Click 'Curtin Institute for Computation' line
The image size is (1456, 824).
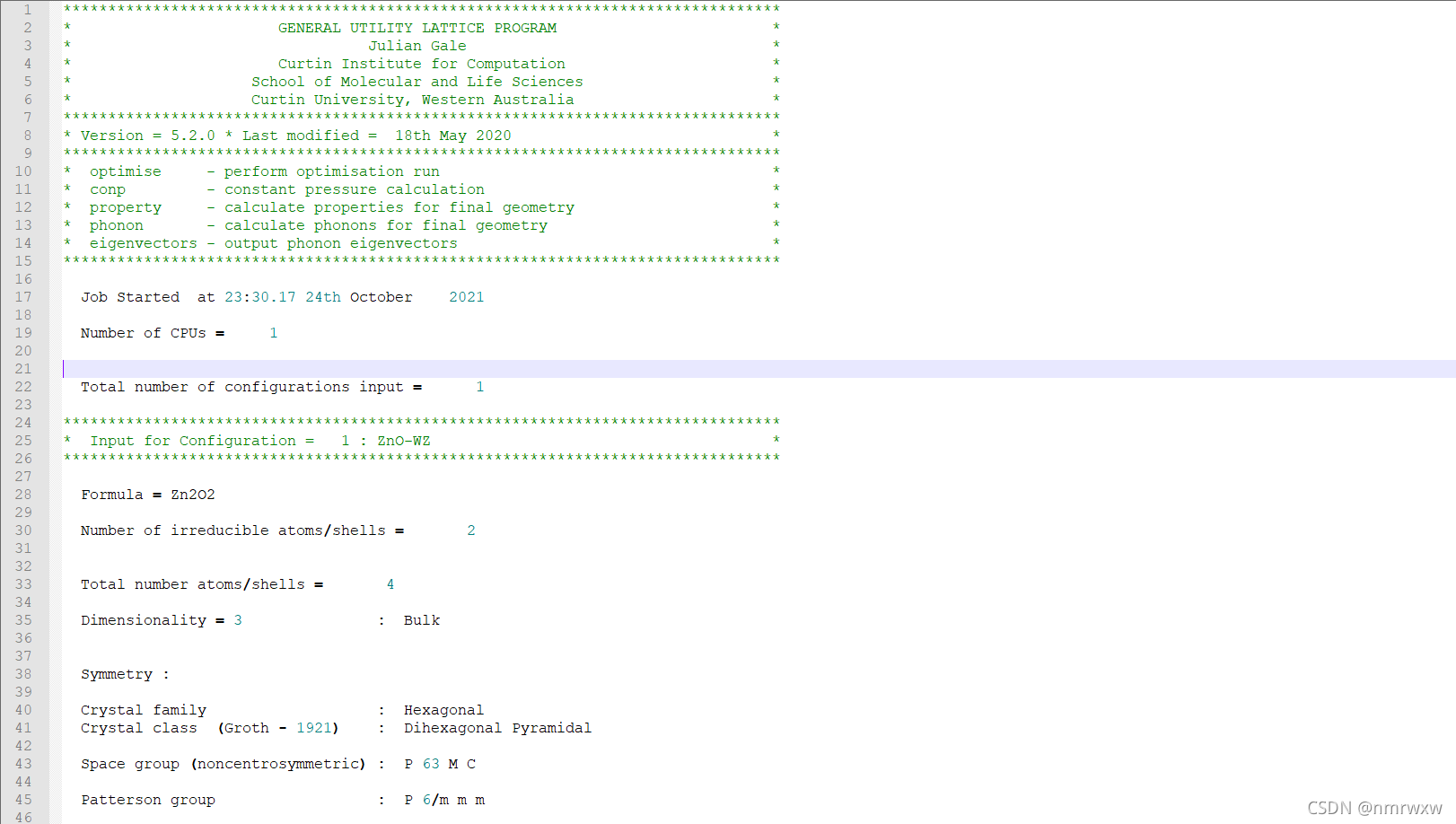tap(422, 64)
